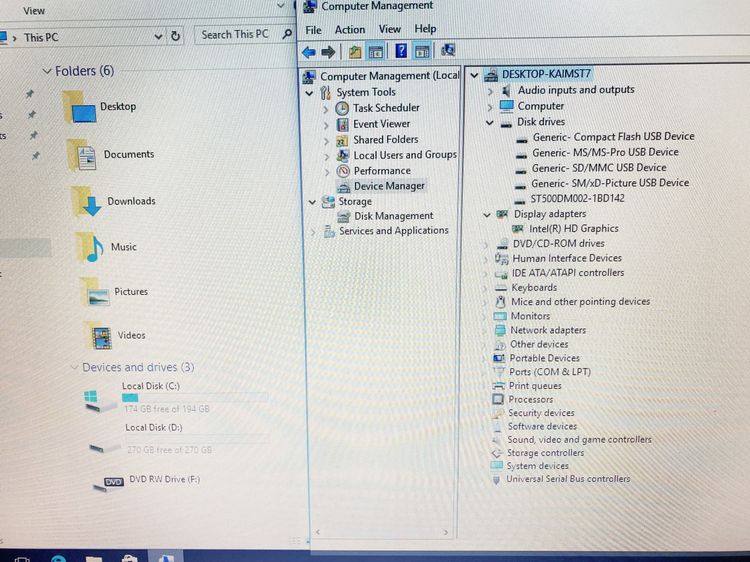The width and height of the screenshot is (750, 562).
Task: Open the View tab in File Explorer
Action: 34,11
